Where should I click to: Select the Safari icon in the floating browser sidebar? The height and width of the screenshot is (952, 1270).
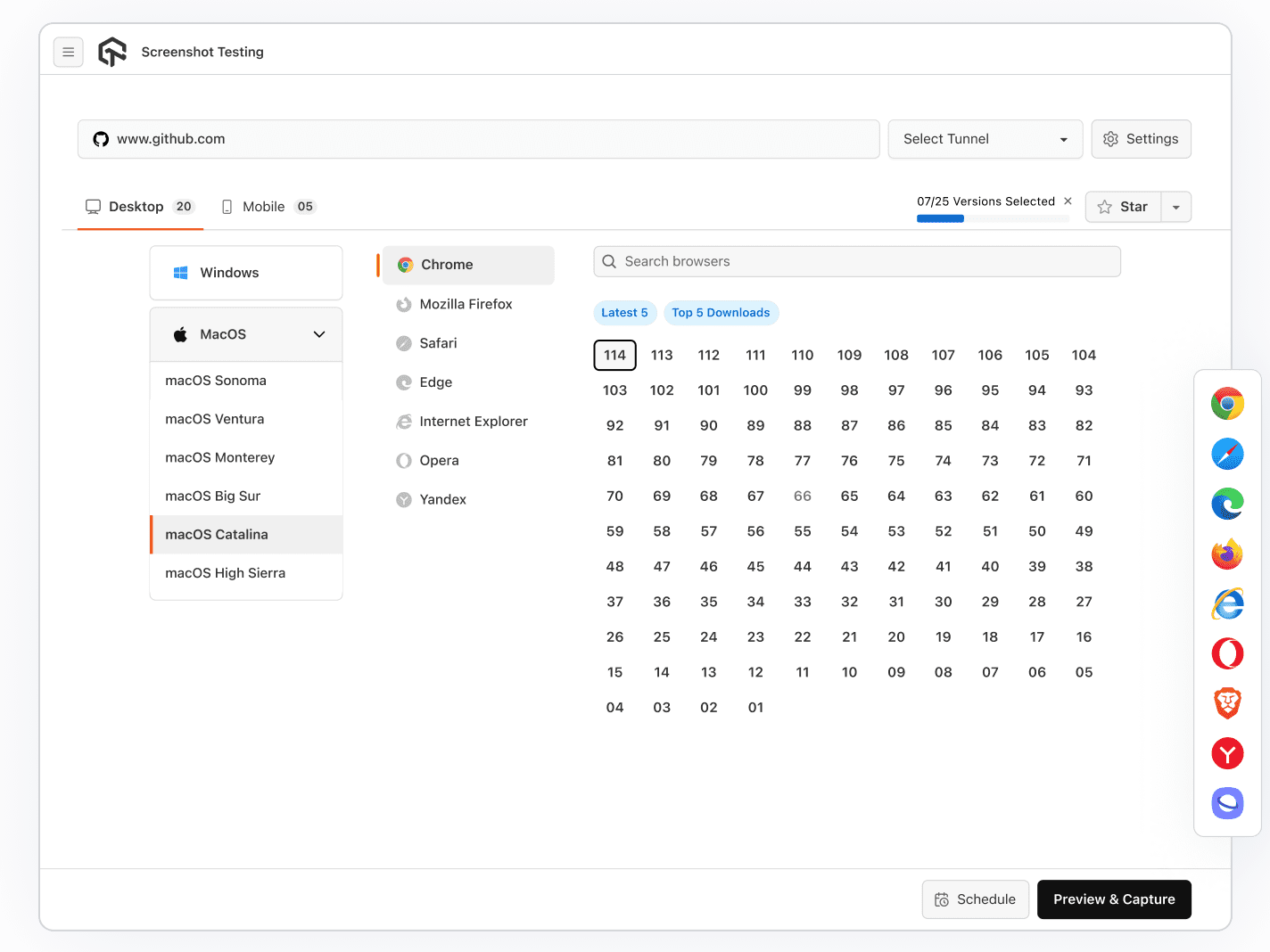tap(1227, 454)
